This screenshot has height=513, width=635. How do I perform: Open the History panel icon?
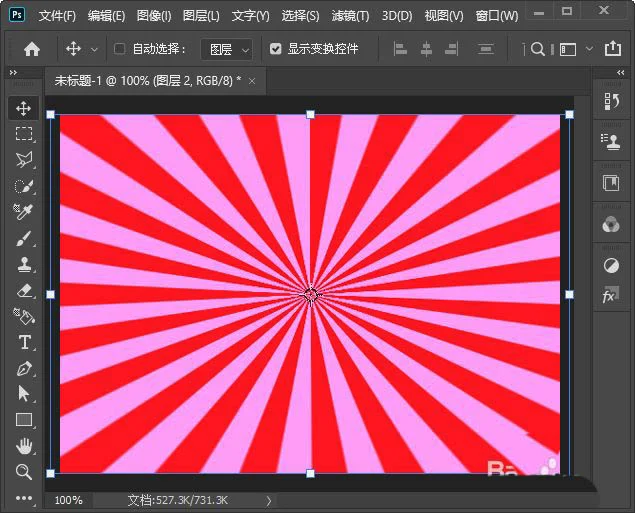tap(612, 101)
